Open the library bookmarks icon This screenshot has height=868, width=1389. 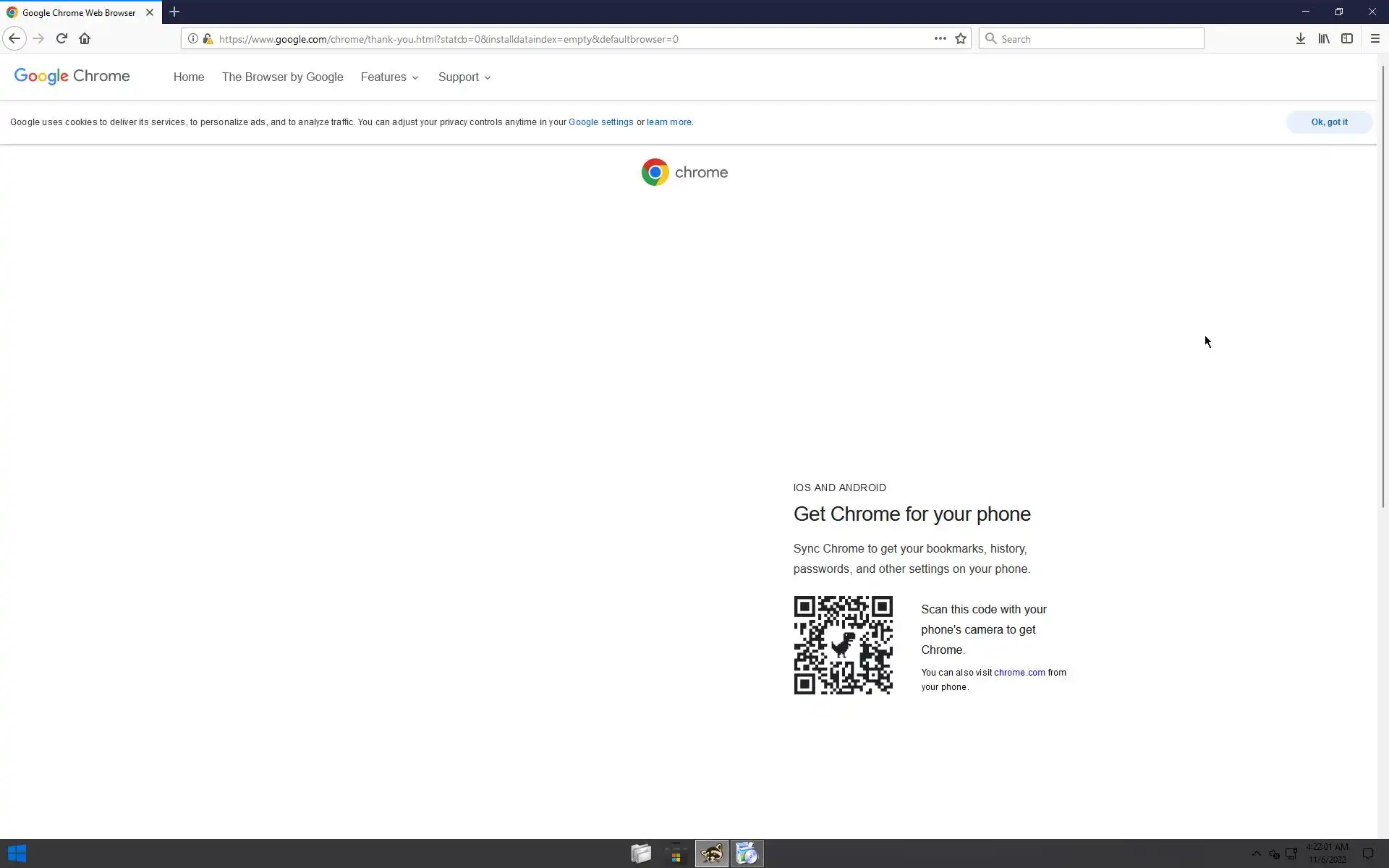click(1323, 39)
